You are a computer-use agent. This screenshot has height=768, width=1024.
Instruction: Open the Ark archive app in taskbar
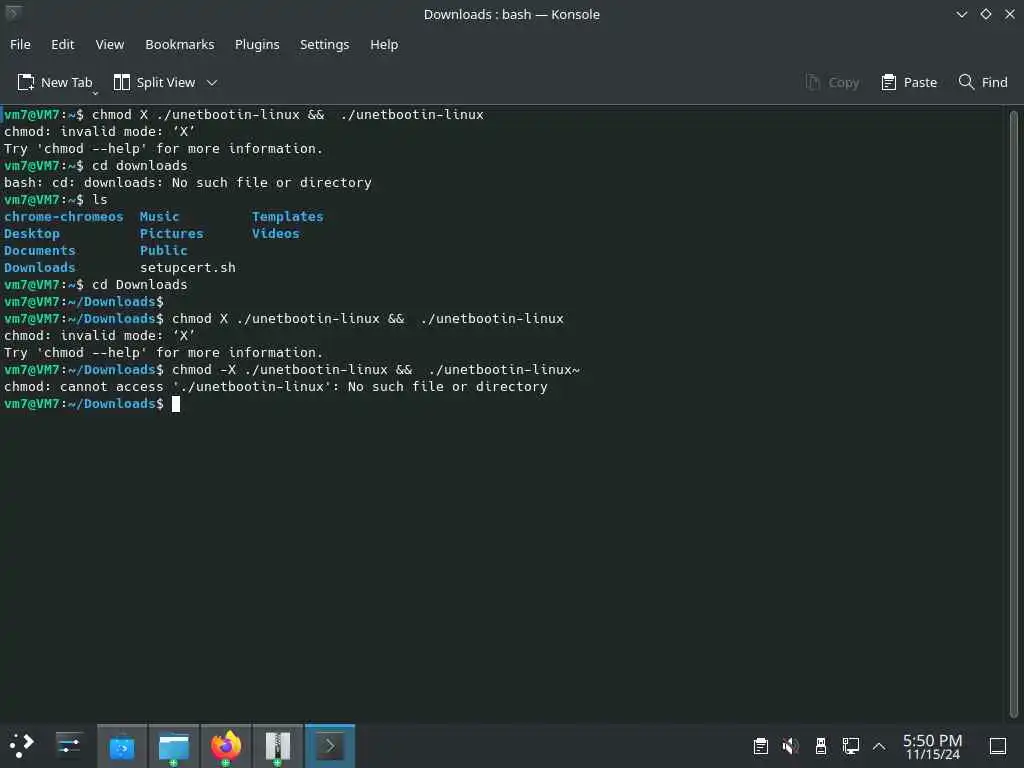coord(278,746)
